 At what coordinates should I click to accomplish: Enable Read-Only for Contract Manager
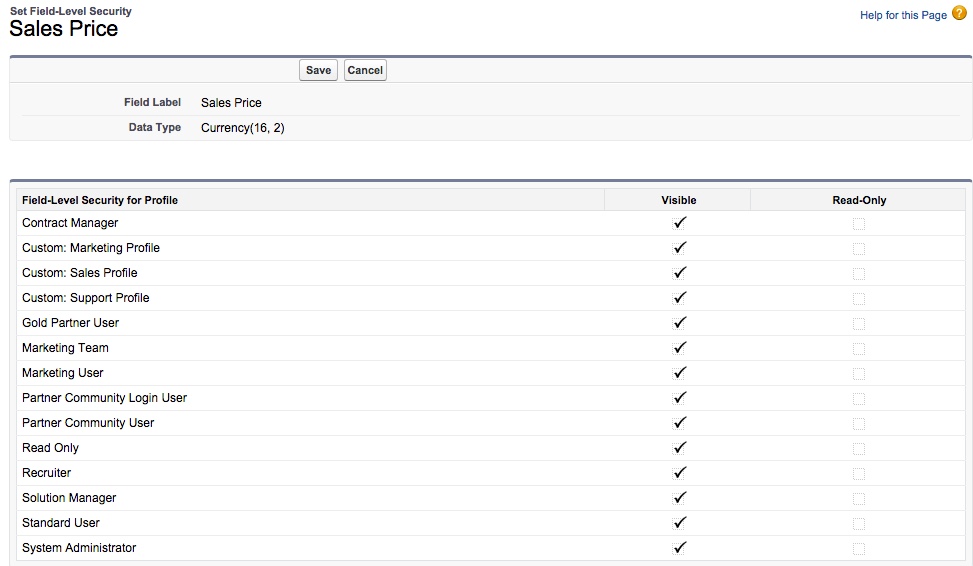(859, 224)
